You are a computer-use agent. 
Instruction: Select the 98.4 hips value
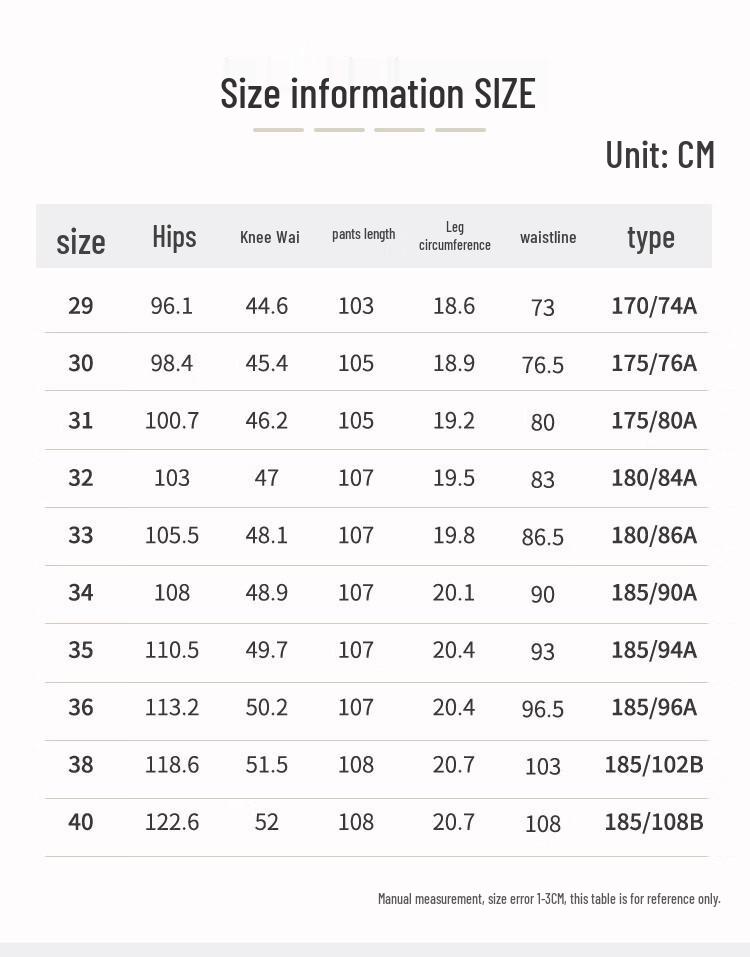172,363
